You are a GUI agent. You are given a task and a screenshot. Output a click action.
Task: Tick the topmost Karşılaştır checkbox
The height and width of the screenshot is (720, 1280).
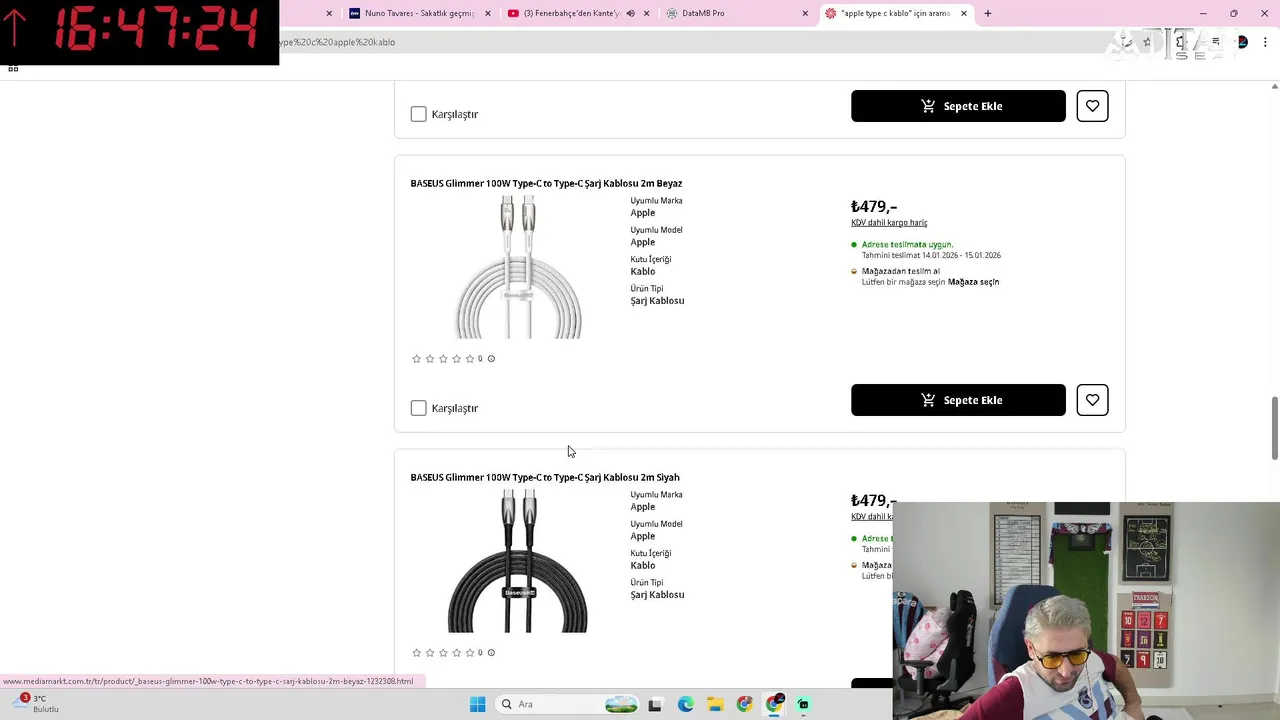coord(418,114)
